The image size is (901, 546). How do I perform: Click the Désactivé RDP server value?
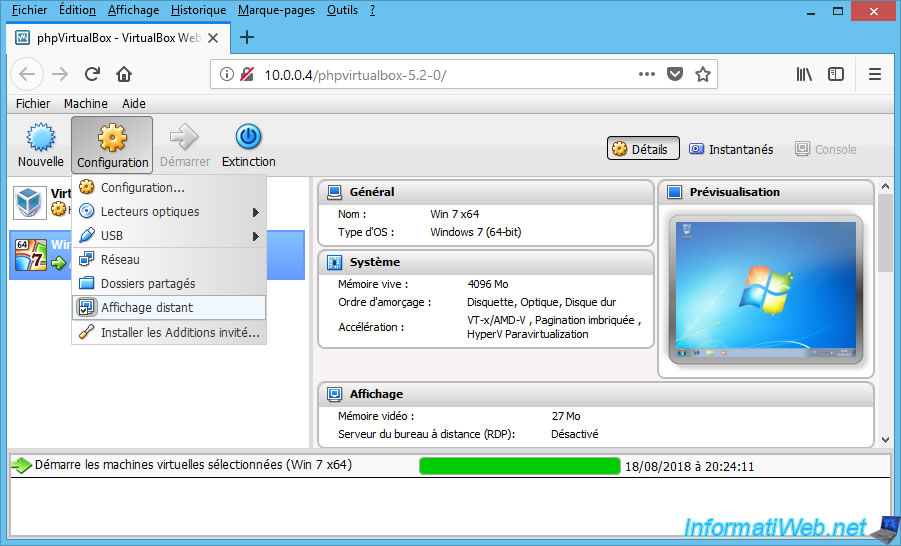pos(575,434)
